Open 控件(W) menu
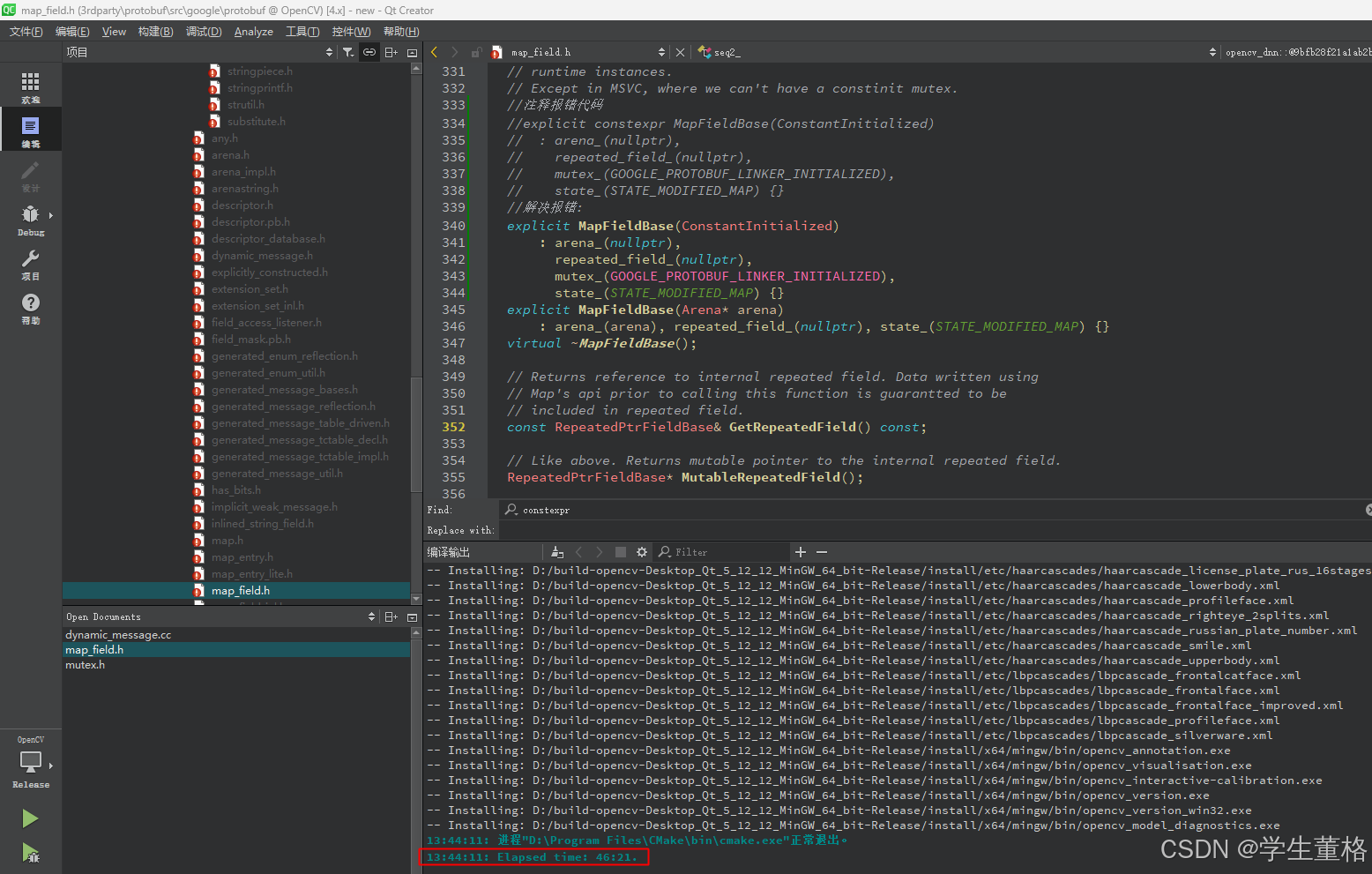The height and width of the screenshot is (874, 1372). coord(352,31)
